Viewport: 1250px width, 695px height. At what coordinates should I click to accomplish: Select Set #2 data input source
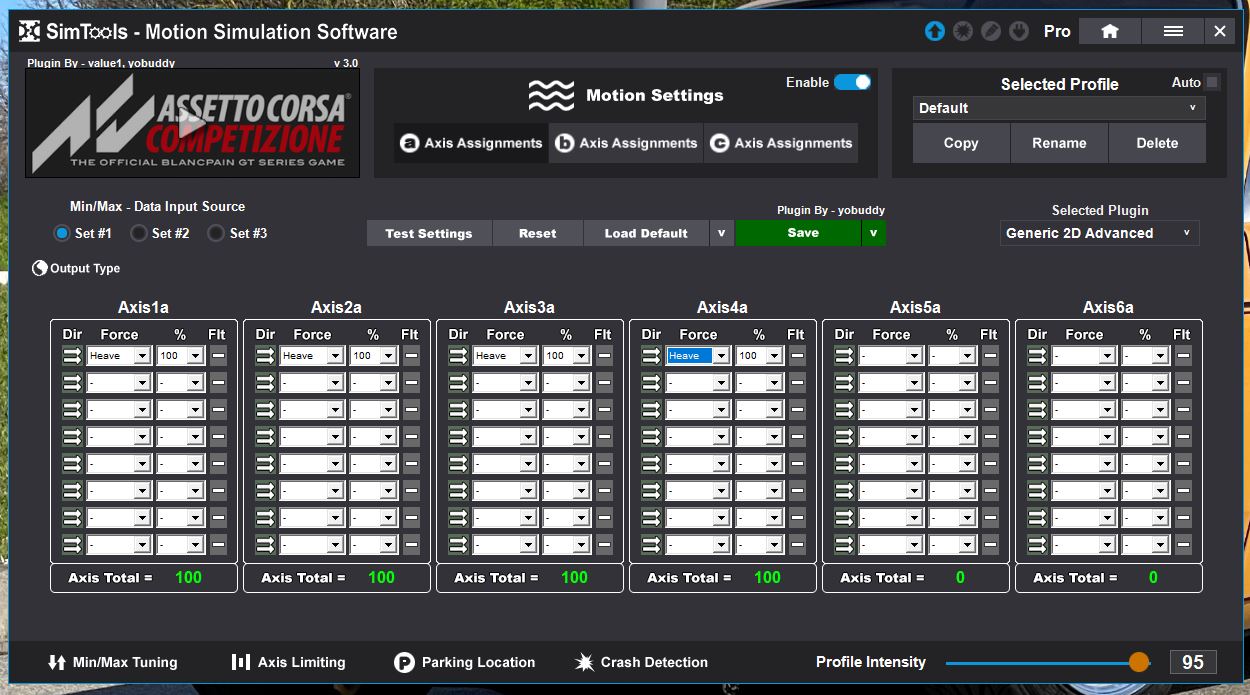[x=139, y=233]
